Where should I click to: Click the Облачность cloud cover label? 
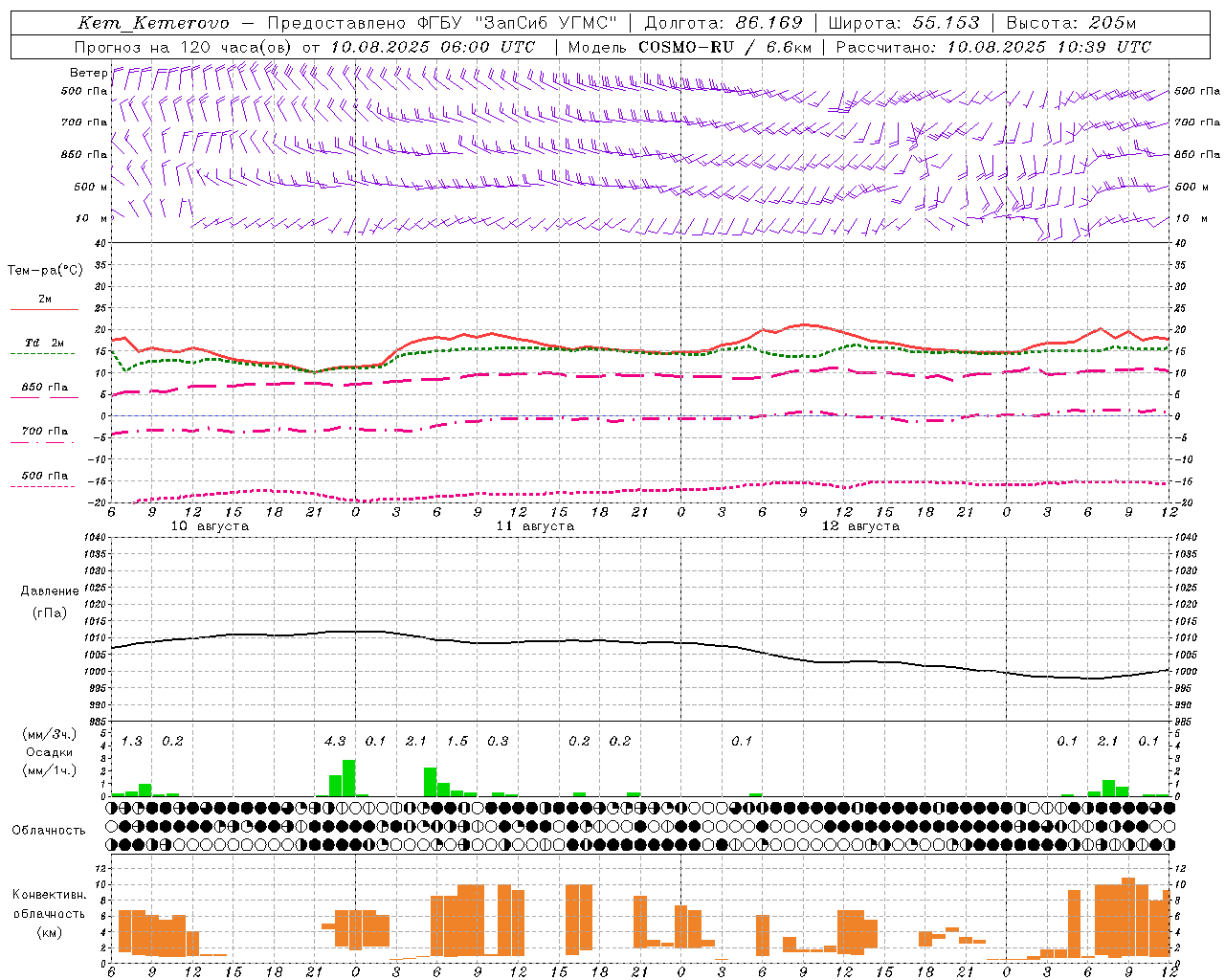pyautogui.click(x=49, y=830)
